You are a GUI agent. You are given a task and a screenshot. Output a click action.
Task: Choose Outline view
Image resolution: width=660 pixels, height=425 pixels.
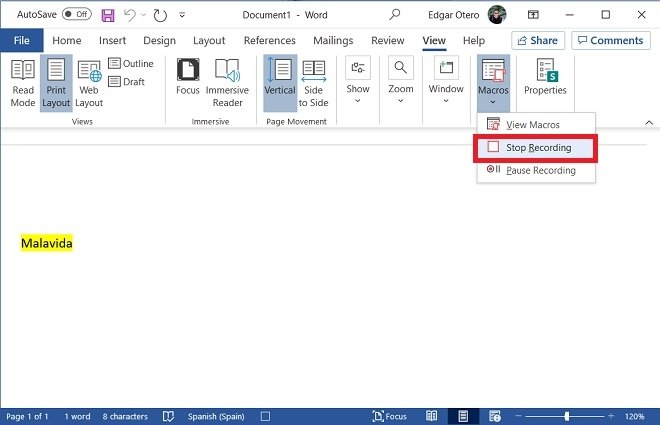coord(131,64)
